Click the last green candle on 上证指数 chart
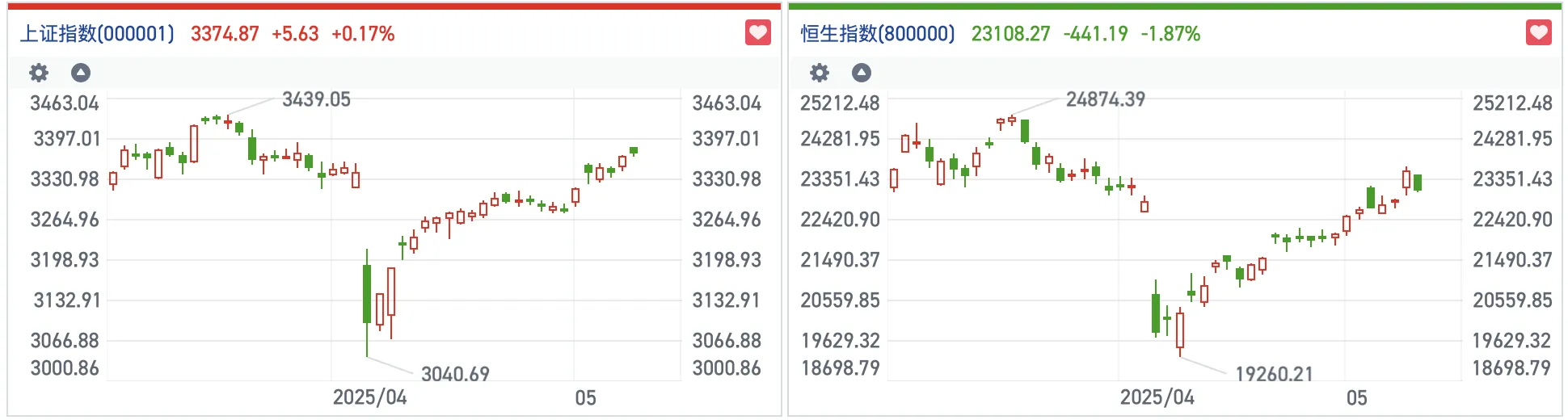Screen dimensions: 1568x420 (634, 151)
